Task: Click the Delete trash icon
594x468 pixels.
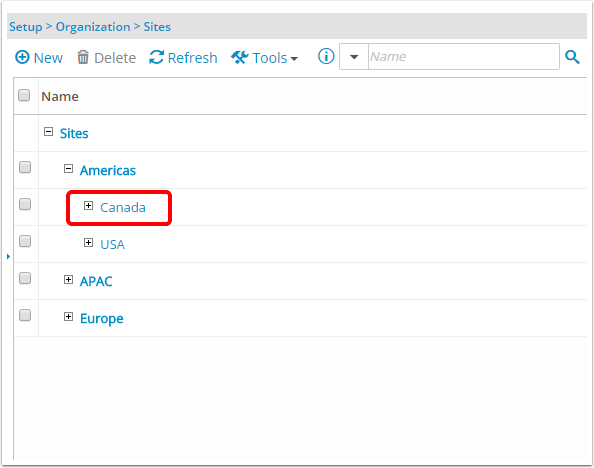Action: [83, 58]
